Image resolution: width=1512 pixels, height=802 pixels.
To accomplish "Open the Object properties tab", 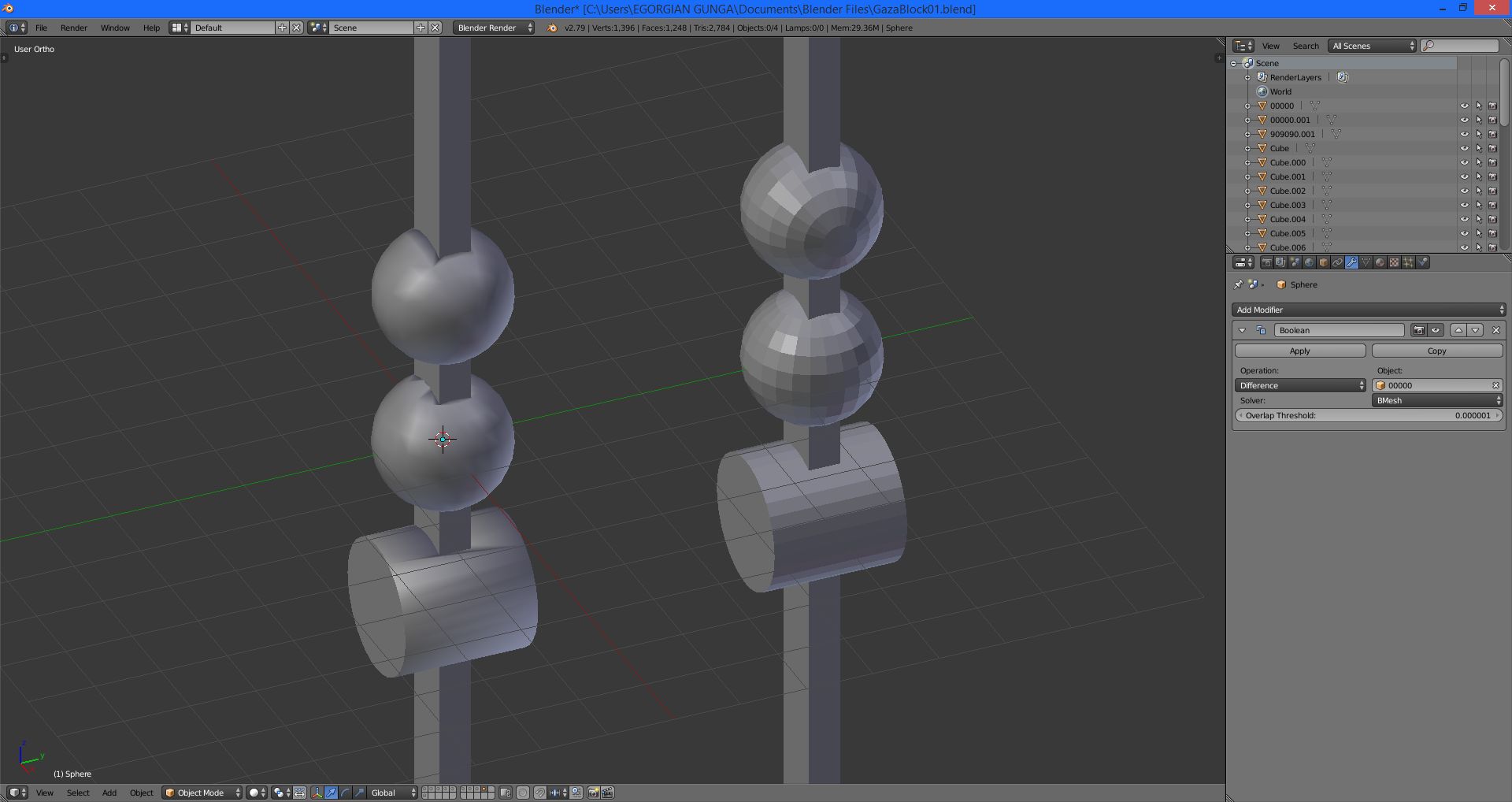I will [x=1323, y=262].
